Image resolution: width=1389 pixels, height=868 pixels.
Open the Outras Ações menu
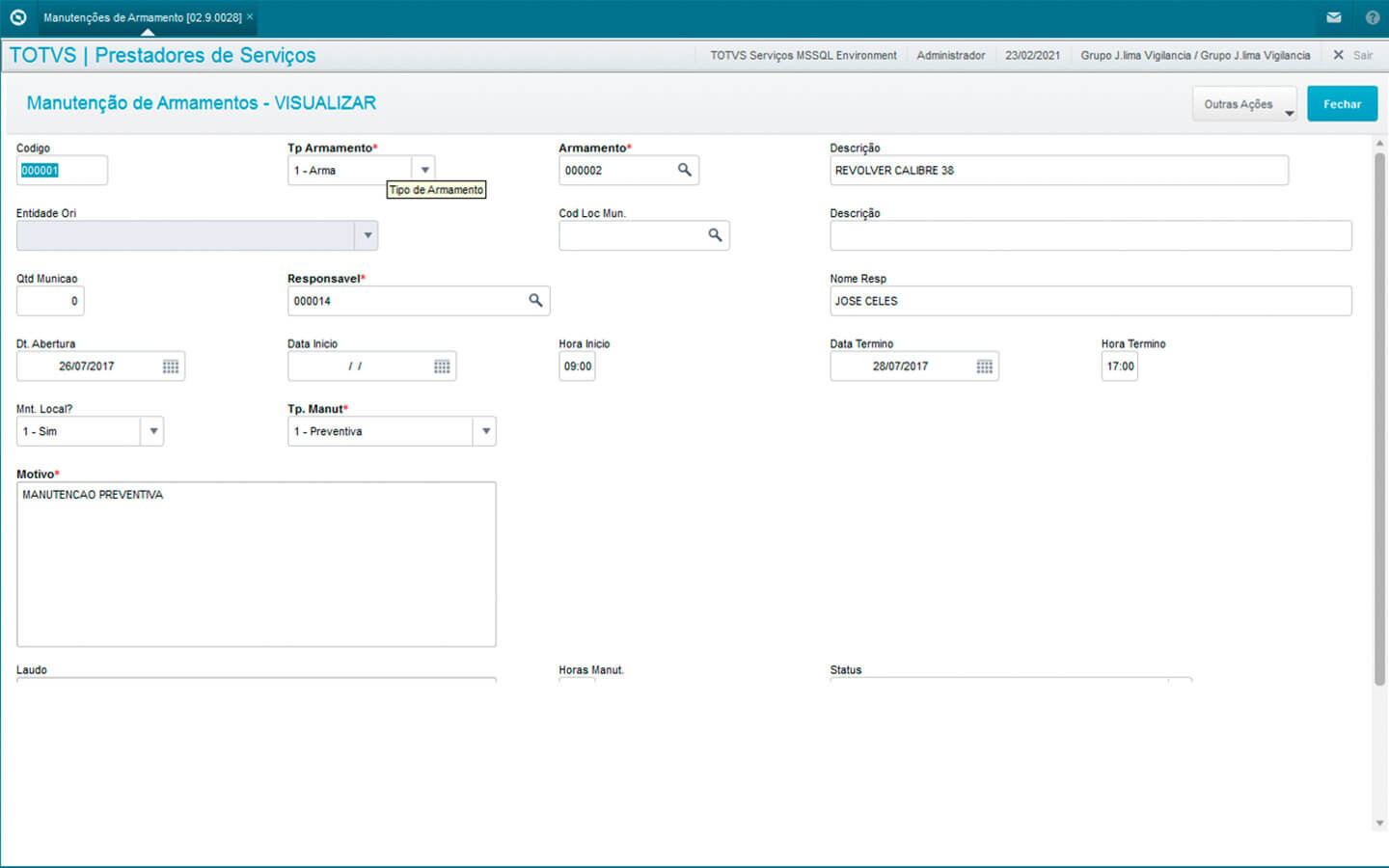(x=1243, y=104)
